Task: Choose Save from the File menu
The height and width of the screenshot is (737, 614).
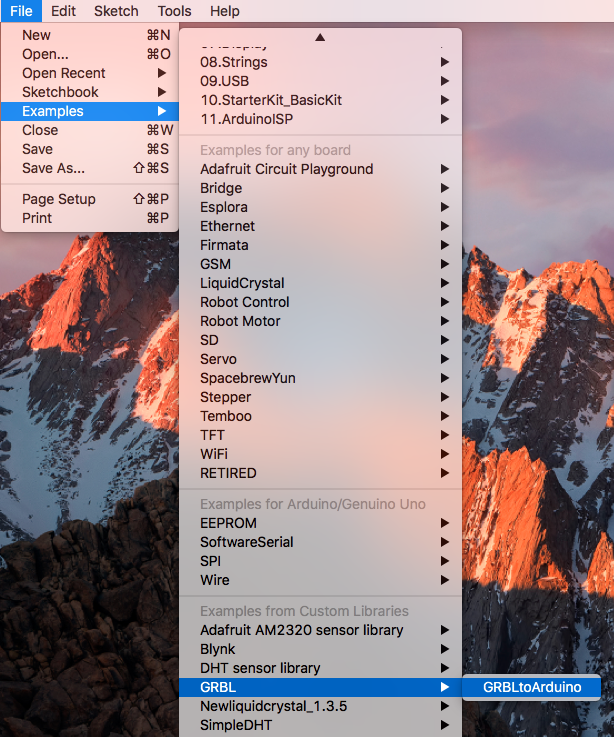Action: (x=90, y=149)
